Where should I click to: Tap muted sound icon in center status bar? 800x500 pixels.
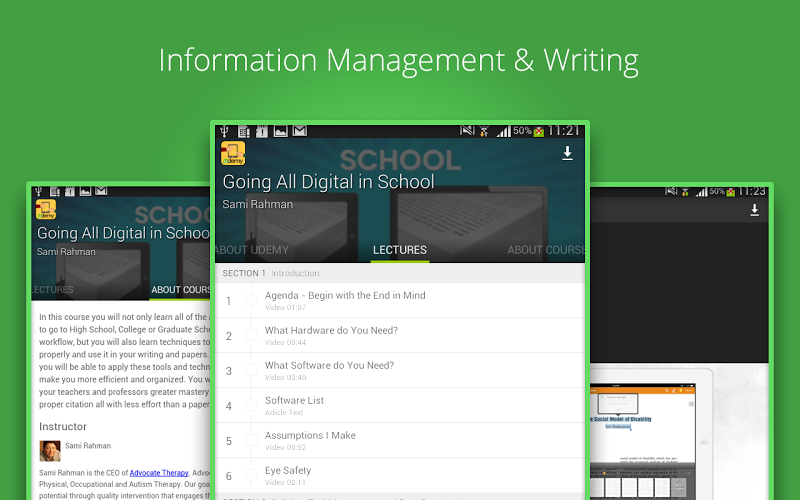[467, 131]
